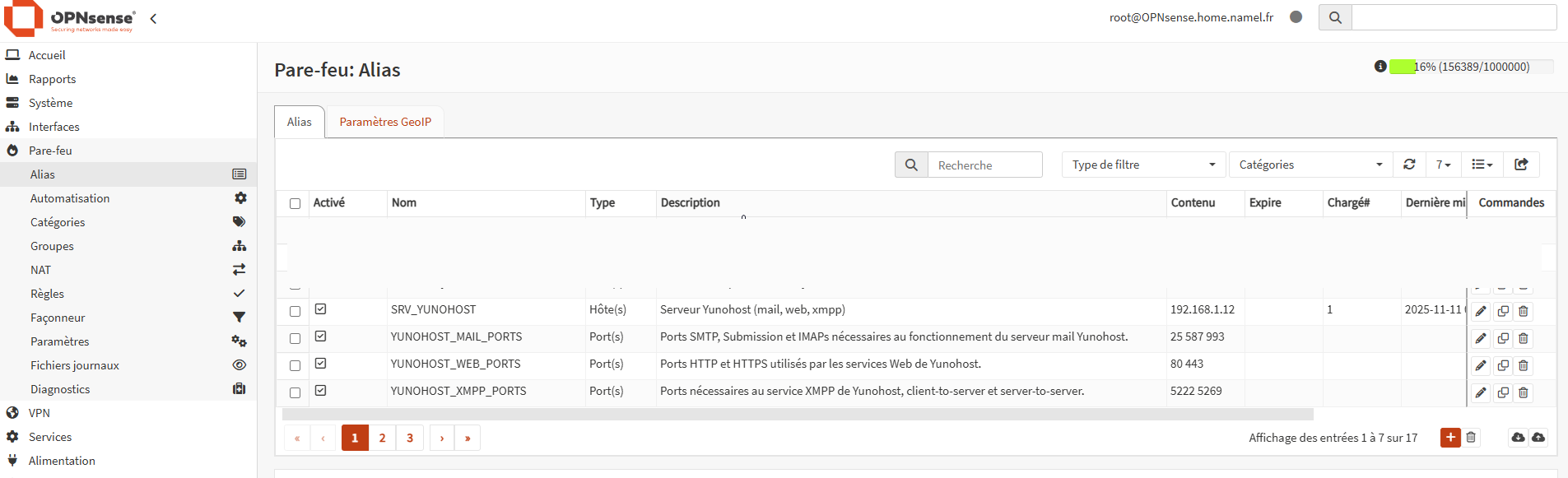Open the Fichiers journaux sidebar link
Image resolution: width=1568 pixels, height=478 pixels.
pos(75,365)
